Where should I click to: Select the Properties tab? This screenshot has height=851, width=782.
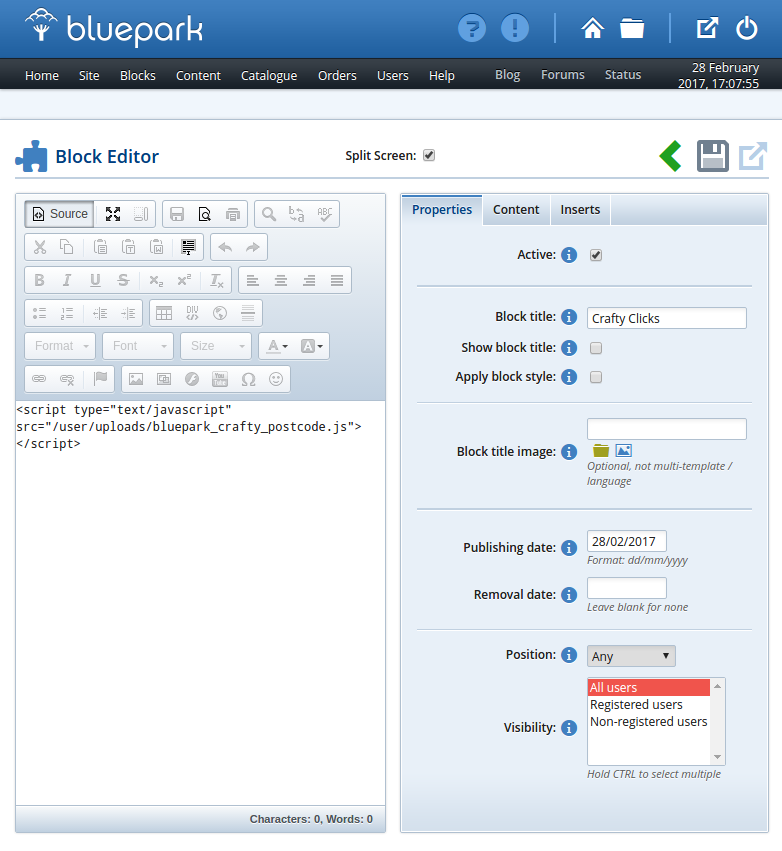(x=442, y=209)
